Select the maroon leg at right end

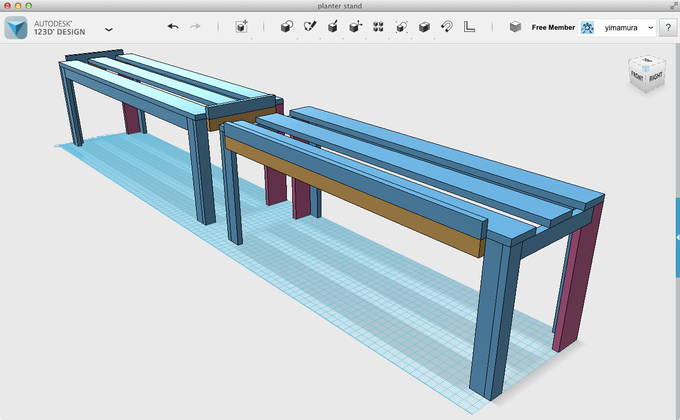578,278
